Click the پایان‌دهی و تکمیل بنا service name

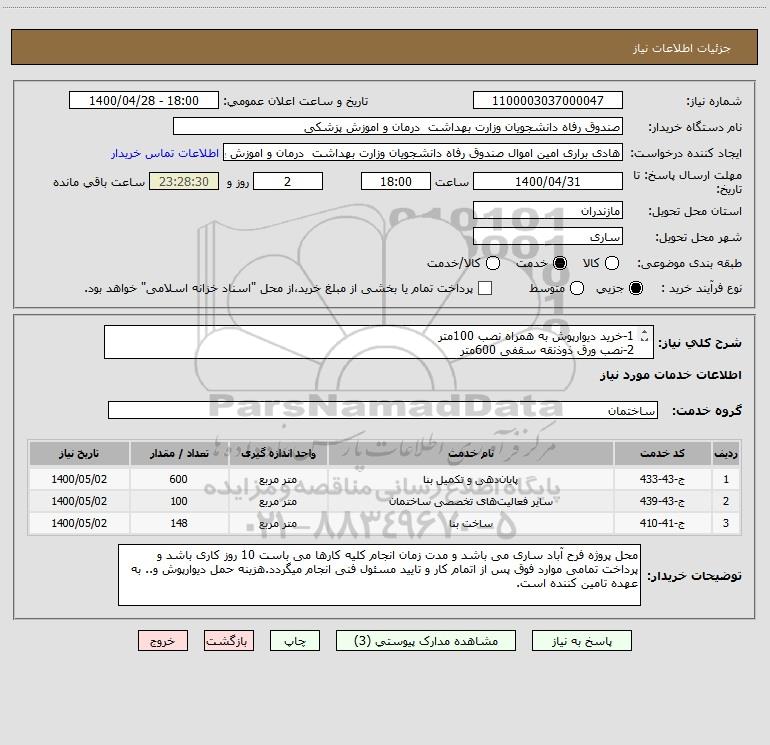coord(470,479)
